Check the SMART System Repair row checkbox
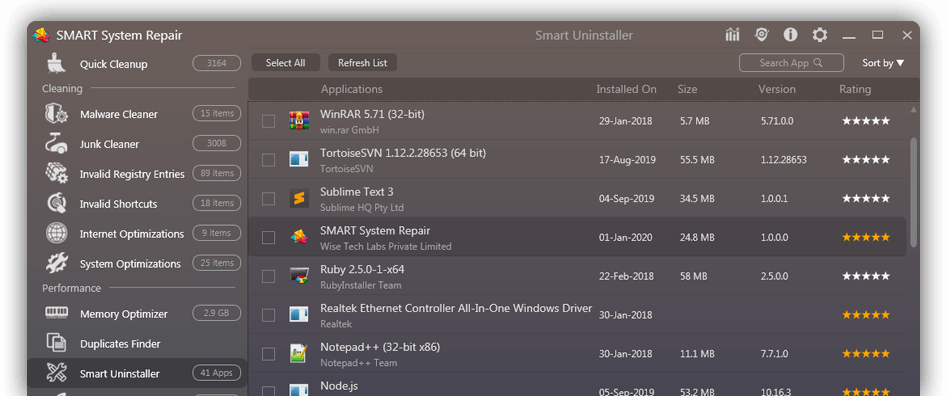Screen dimensions: 947x396 [x=268, y=238]
